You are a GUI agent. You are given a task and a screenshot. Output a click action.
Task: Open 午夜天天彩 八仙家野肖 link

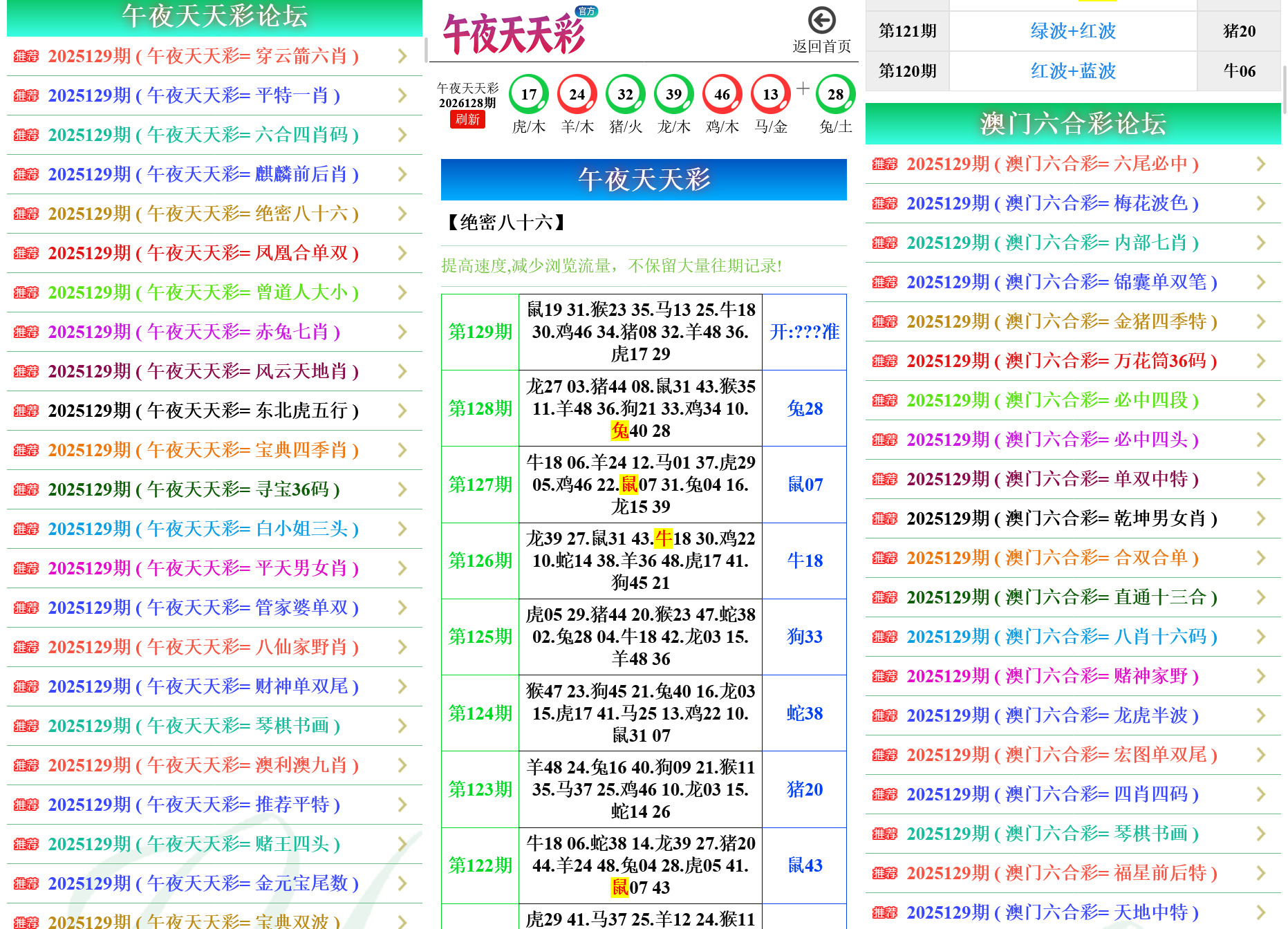click(203, 647)
